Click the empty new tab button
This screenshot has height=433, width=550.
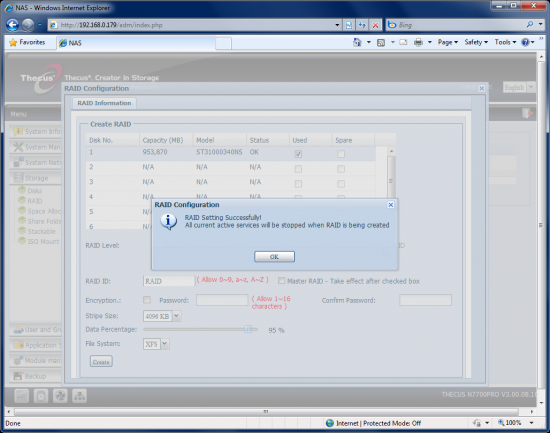click(x=223, y=43)
